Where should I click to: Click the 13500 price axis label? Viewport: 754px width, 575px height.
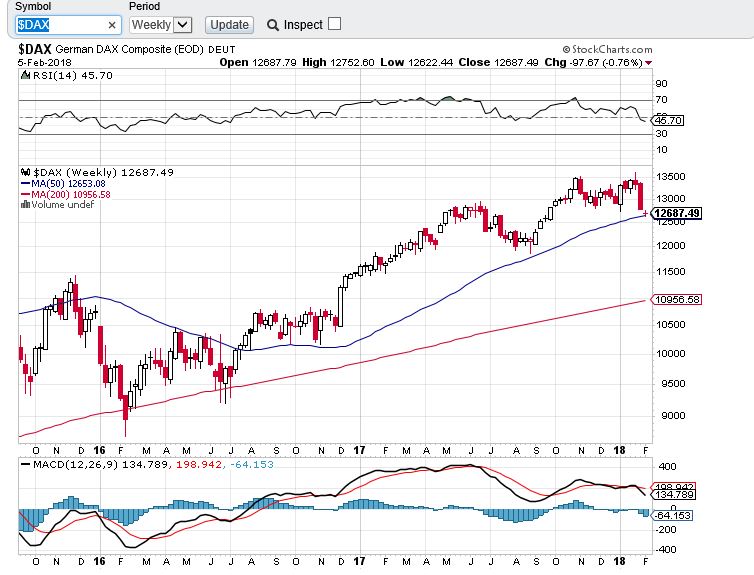click(670, 176)
